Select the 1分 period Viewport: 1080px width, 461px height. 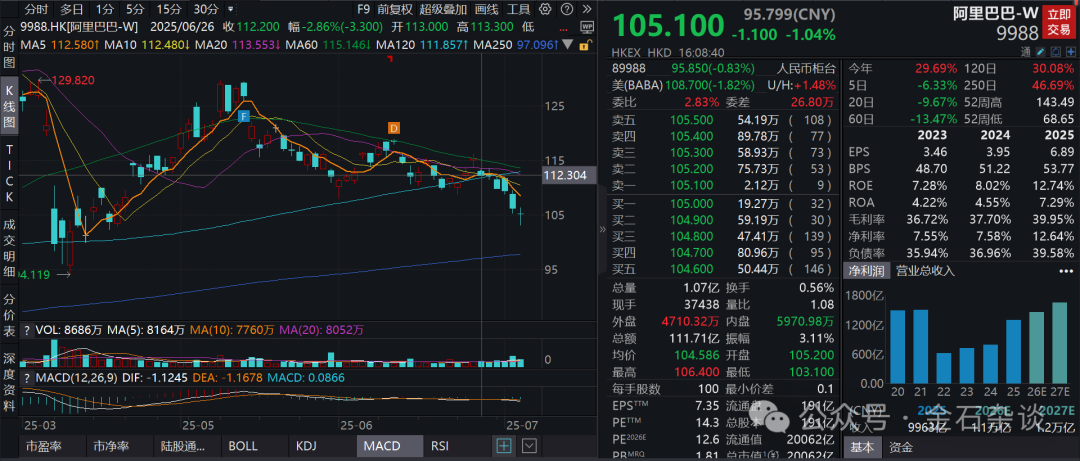(x=105, y=9)
